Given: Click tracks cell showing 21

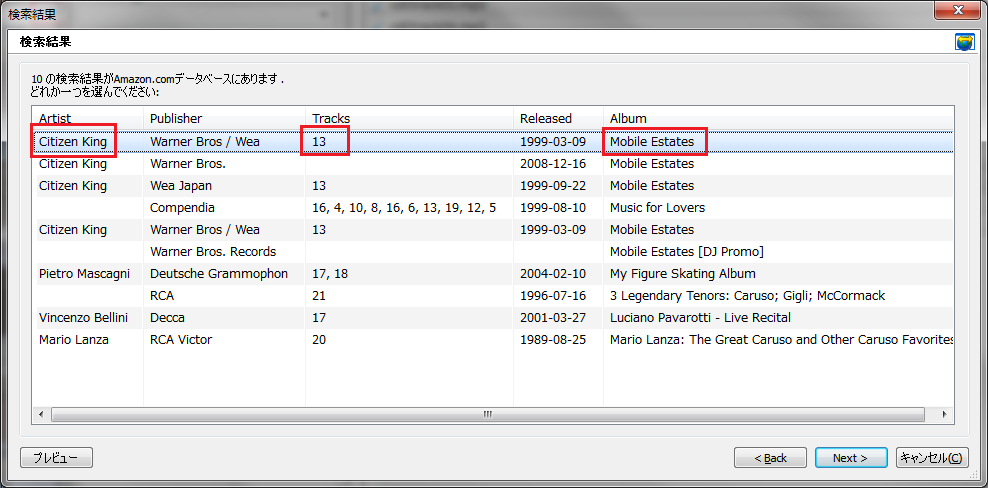Looking at the screenshot, I should [x=319, y=296].
